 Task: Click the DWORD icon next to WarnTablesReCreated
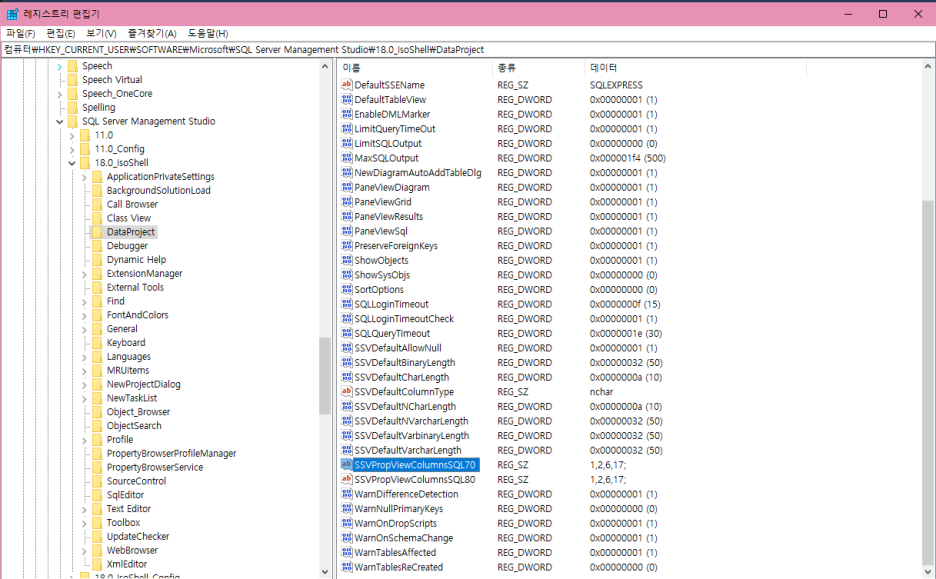pos(346,567)
